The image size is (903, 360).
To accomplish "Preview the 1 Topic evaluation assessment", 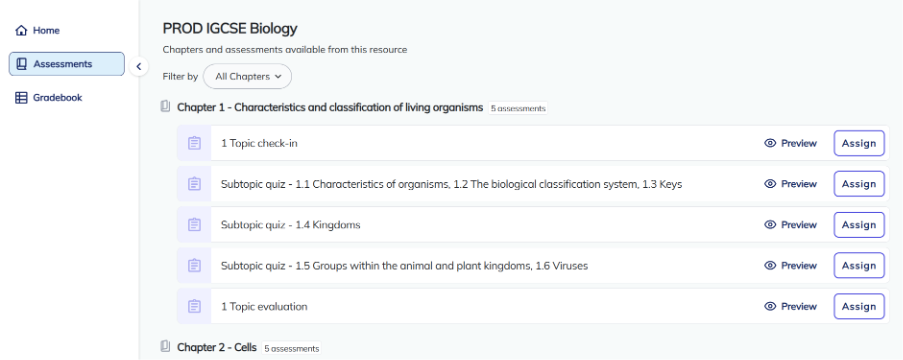I will click(x=790, y=306).
